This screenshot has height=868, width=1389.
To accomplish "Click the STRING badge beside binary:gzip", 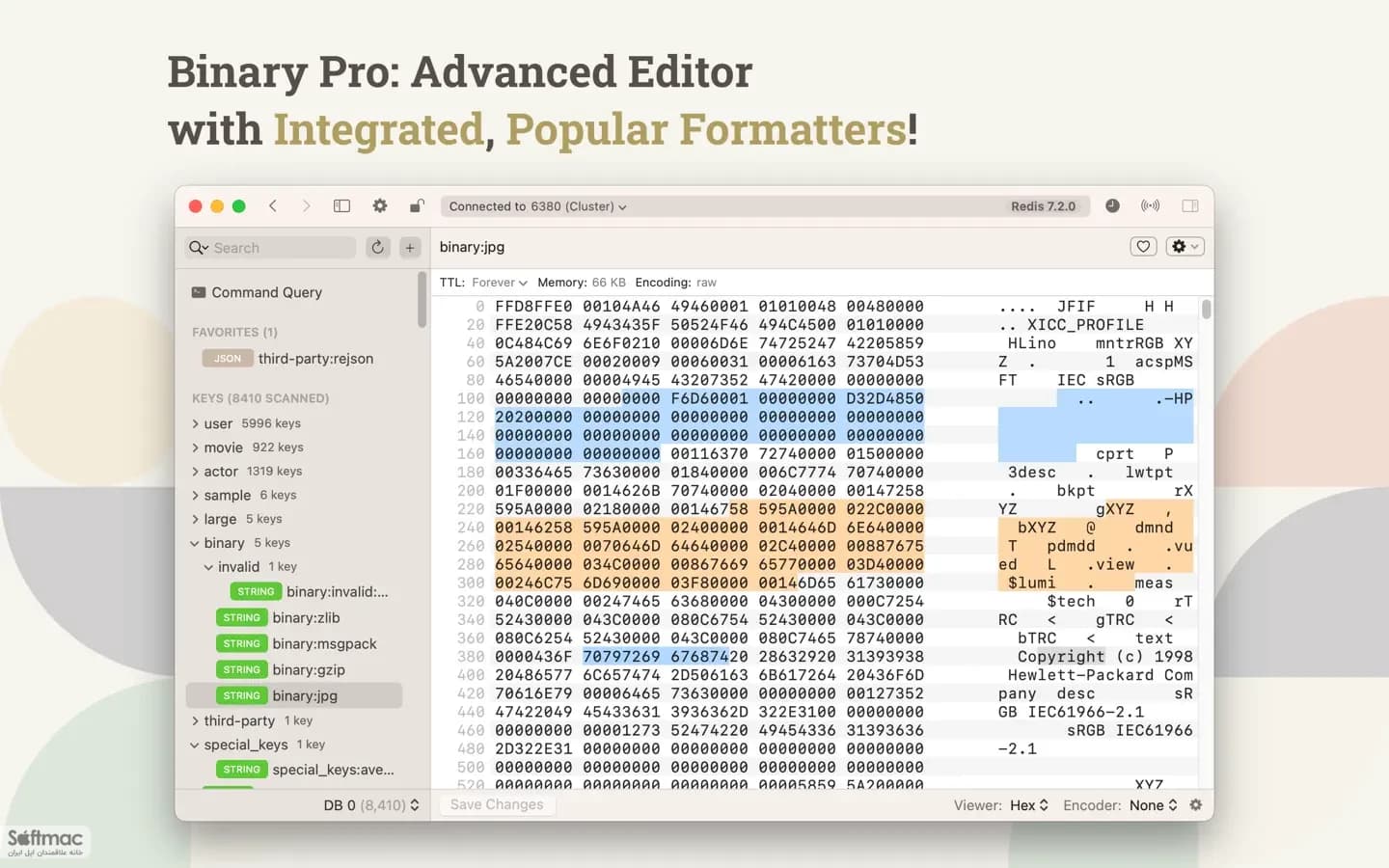I will pyautogui.click(x=241, y=670).
